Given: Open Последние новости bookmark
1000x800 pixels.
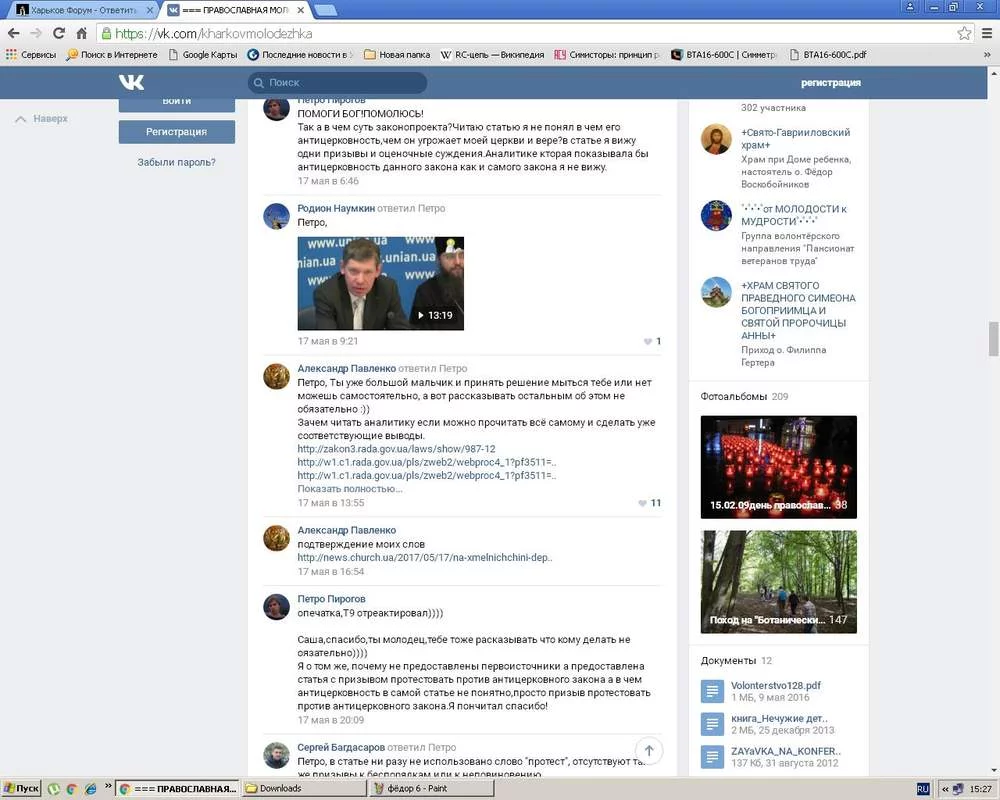Looking at the screenshot, I should click(300, 55).
